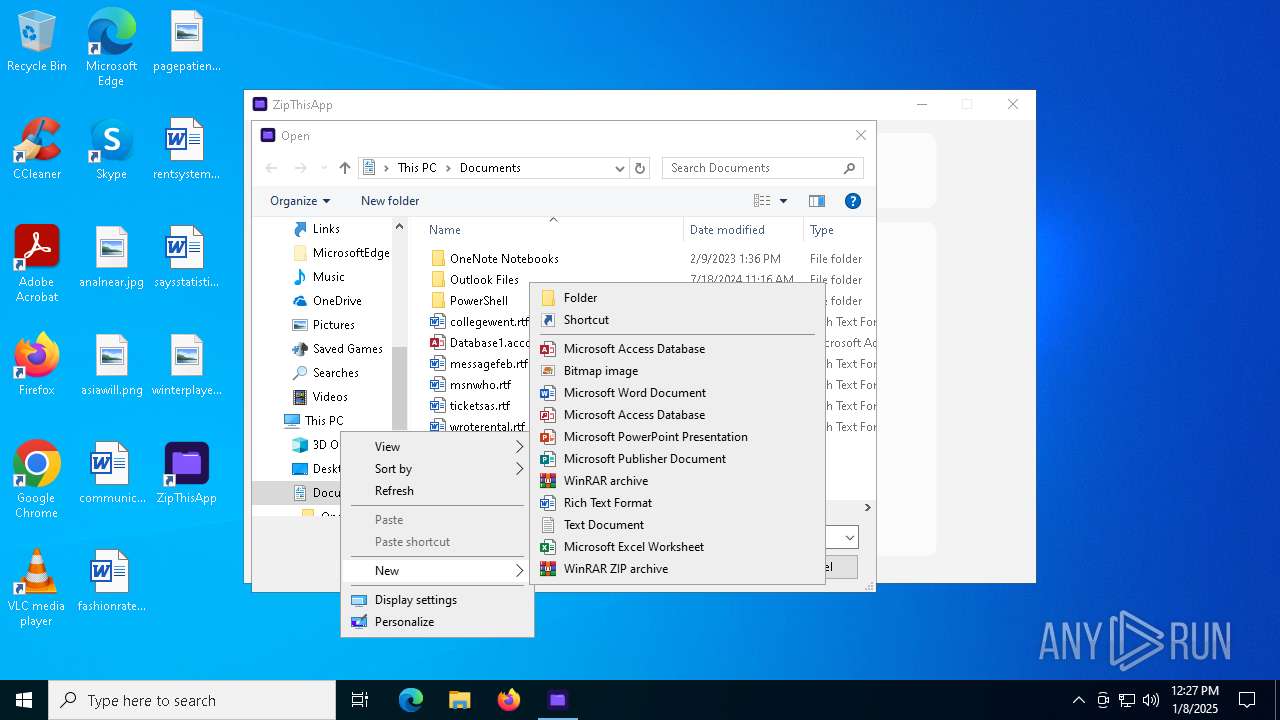Launch Adobe Acrobat from the desktop
1280x720 pixels.
[x=37, y=265]
